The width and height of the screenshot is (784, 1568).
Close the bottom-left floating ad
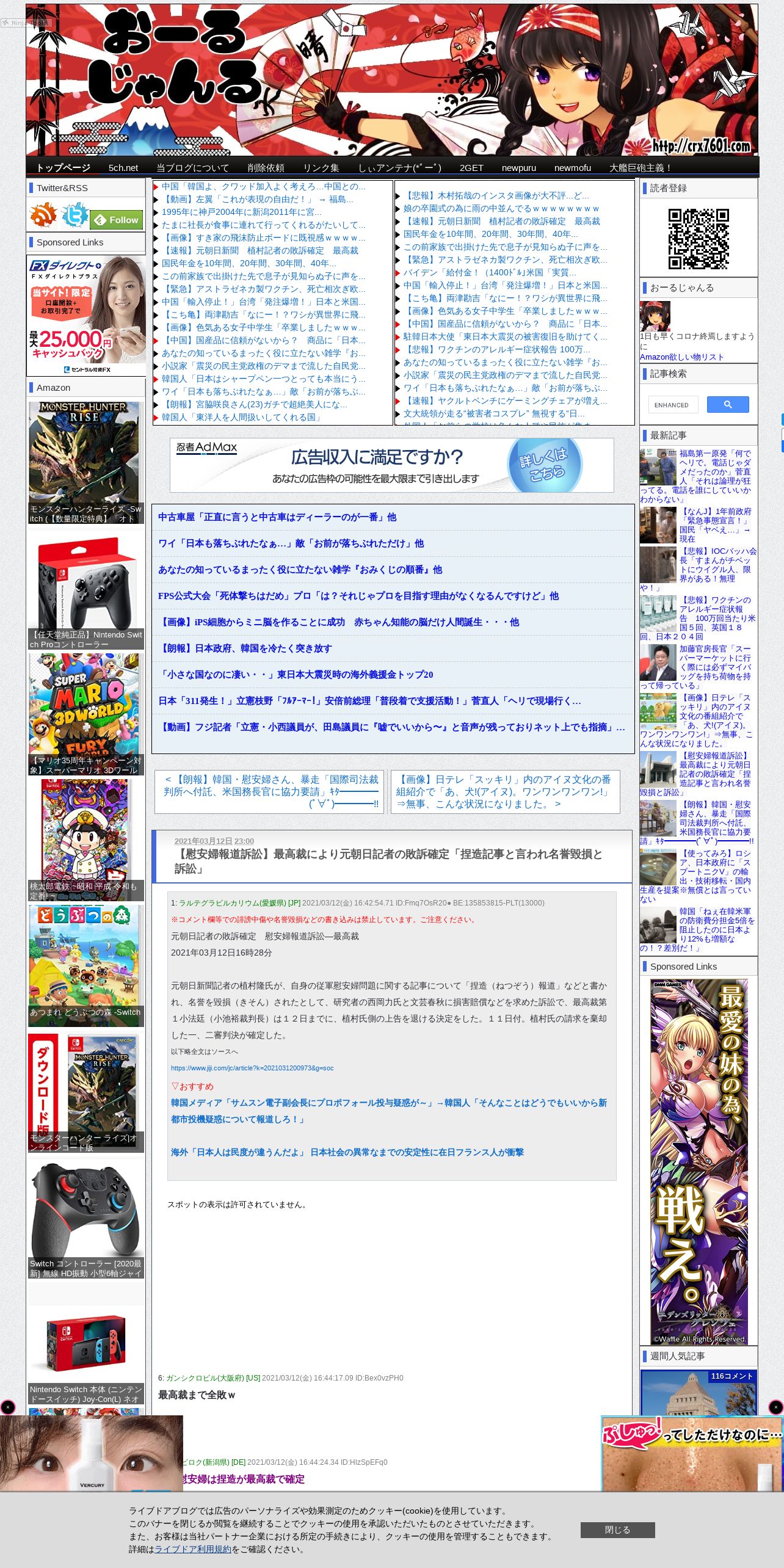tap(8, 1407)
